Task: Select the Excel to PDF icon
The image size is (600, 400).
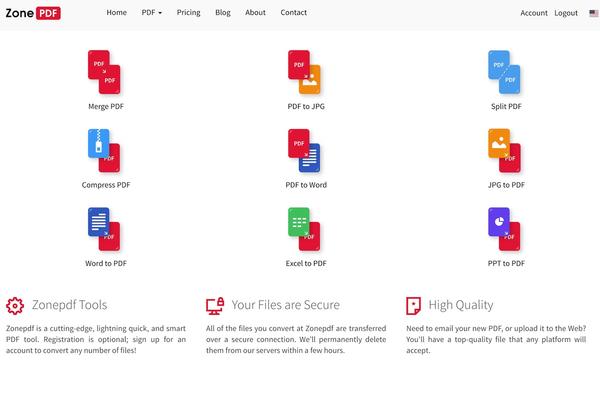Action: coord(304,229)
